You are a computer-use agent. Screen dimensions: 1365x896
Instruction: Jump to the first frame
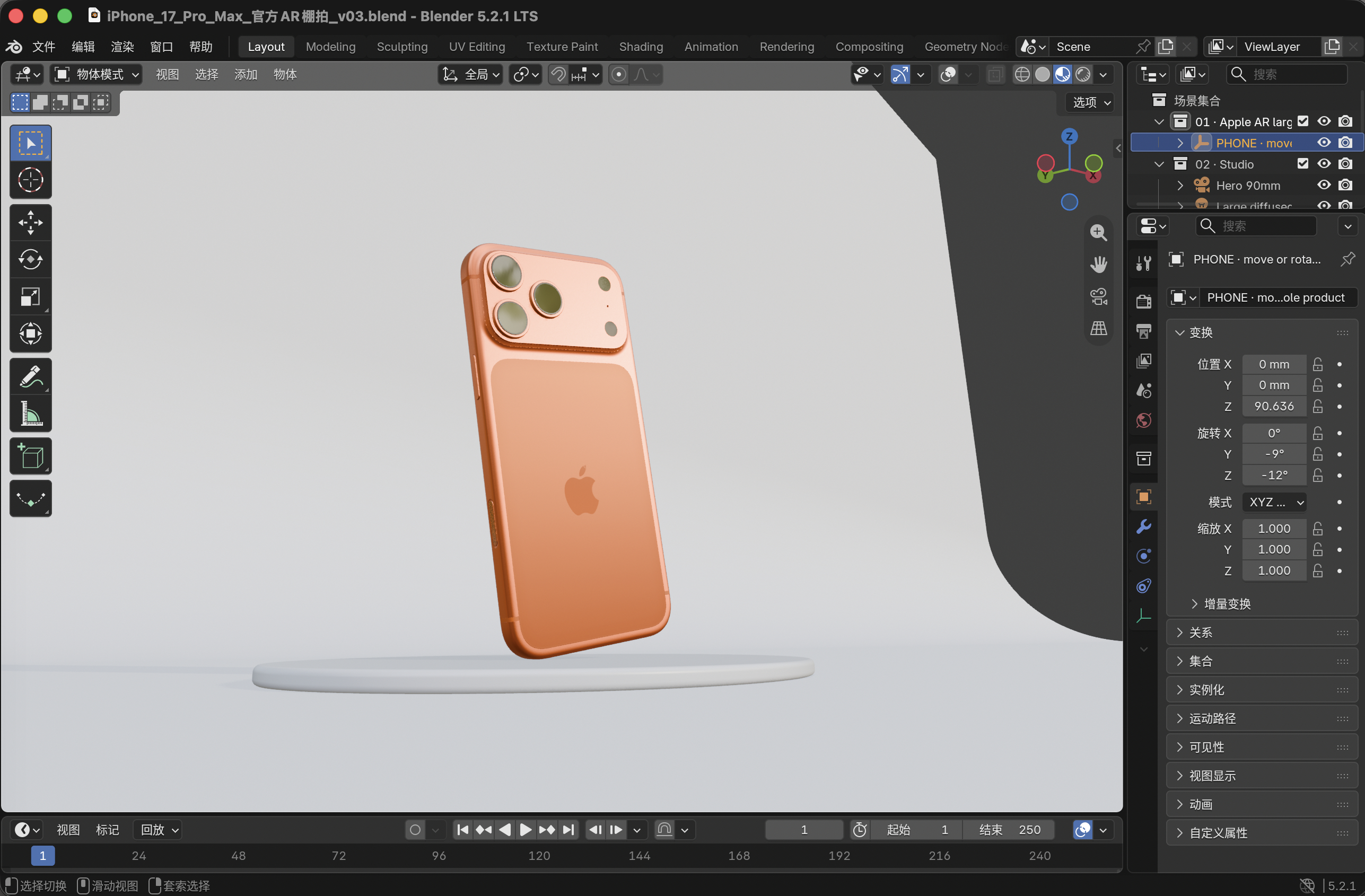[x=462, y=830]
